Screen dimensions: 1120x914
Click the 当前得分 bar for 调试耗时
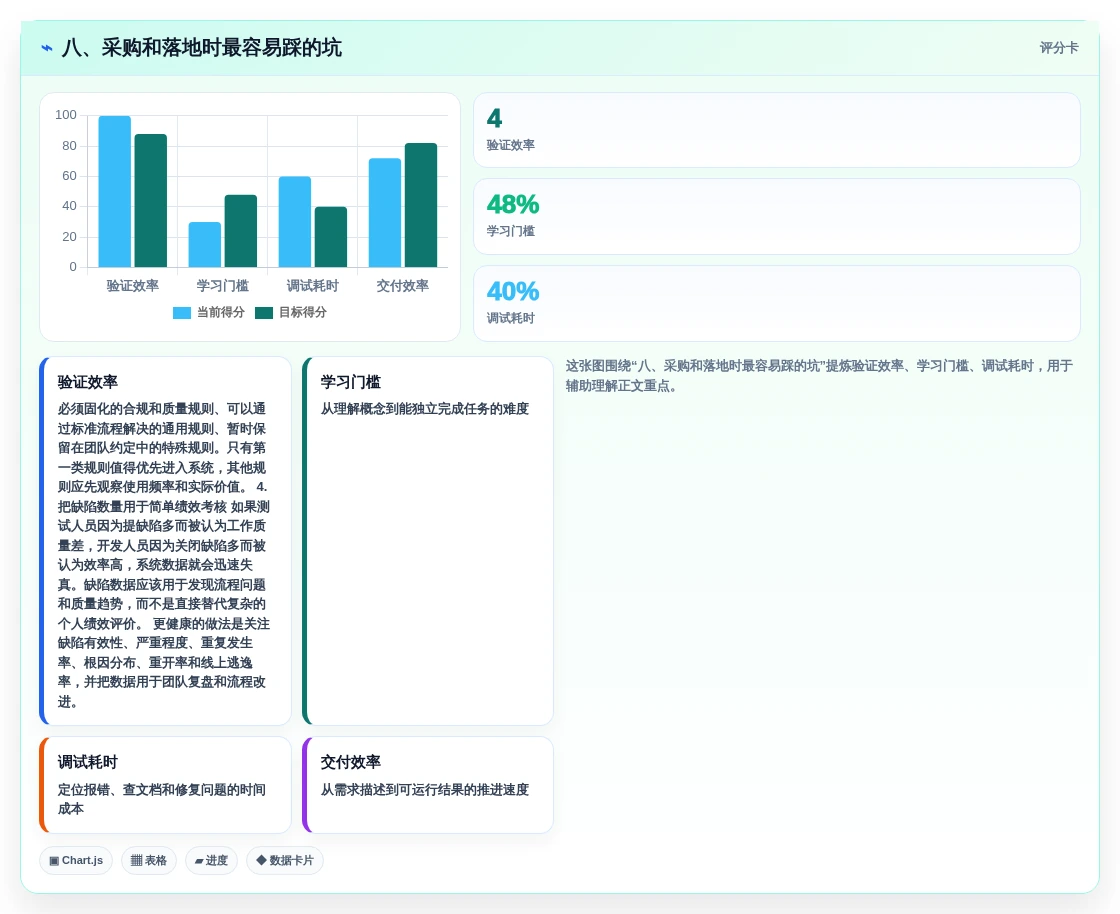click(294, 221)
